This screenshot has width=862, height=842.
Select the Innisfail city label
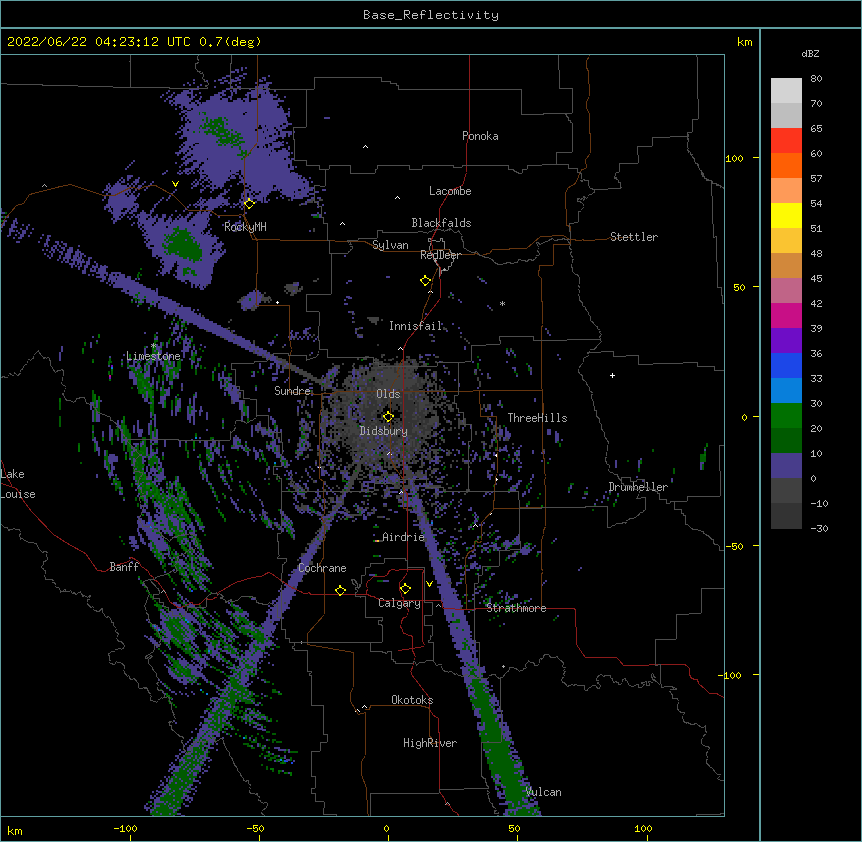pyautogui.click(x=416, y=326)
